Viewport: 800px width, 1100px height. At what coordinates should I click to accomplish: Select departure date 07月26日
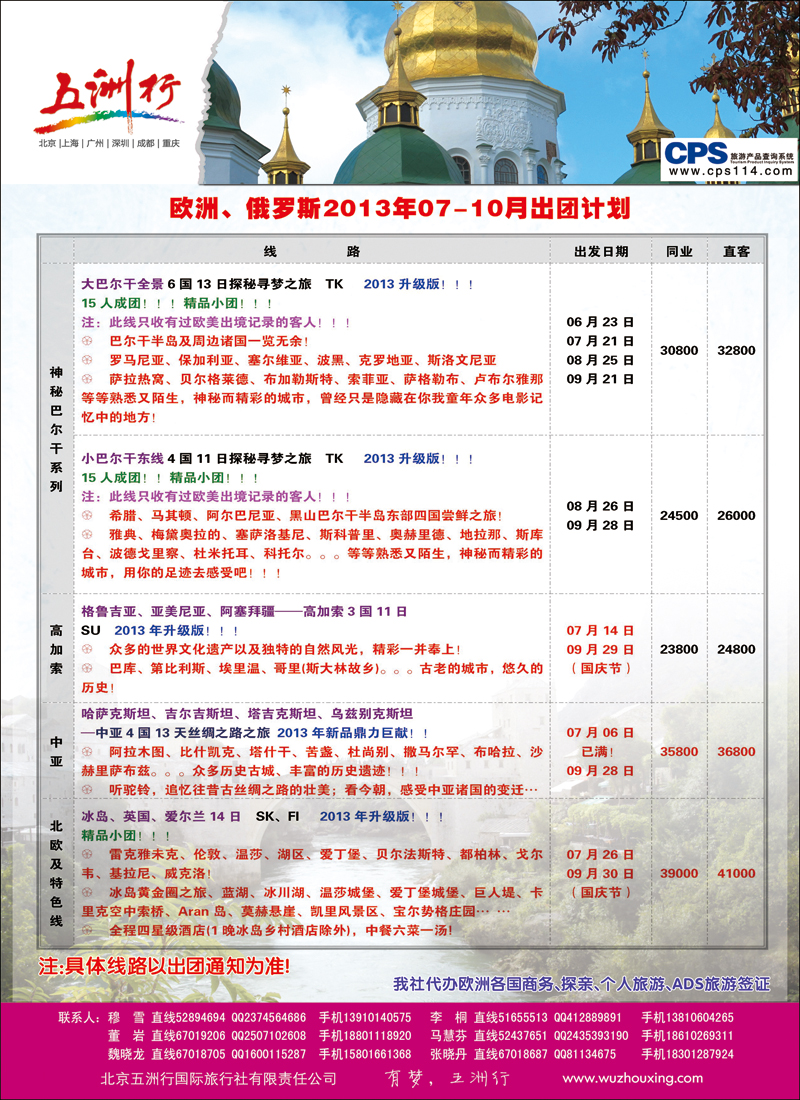[x=601, y=854]
